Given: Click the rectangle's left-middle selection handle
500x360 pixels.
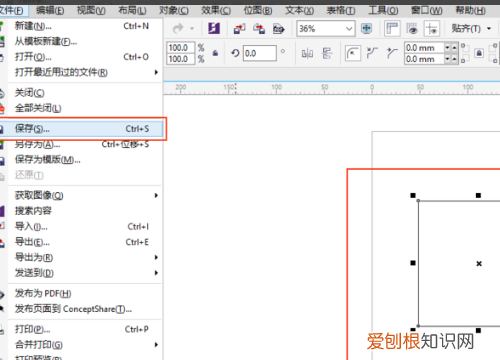Looking at the screenshot, I should pyautogui.click(x=413, y=263).
